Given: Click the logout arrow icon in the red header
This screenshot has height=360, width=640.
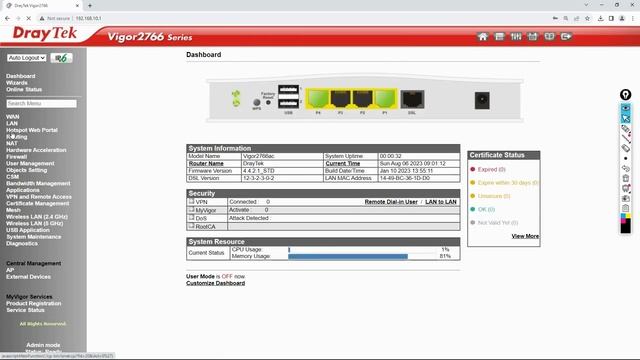Looking at the screenshot, I should (566, 37).
